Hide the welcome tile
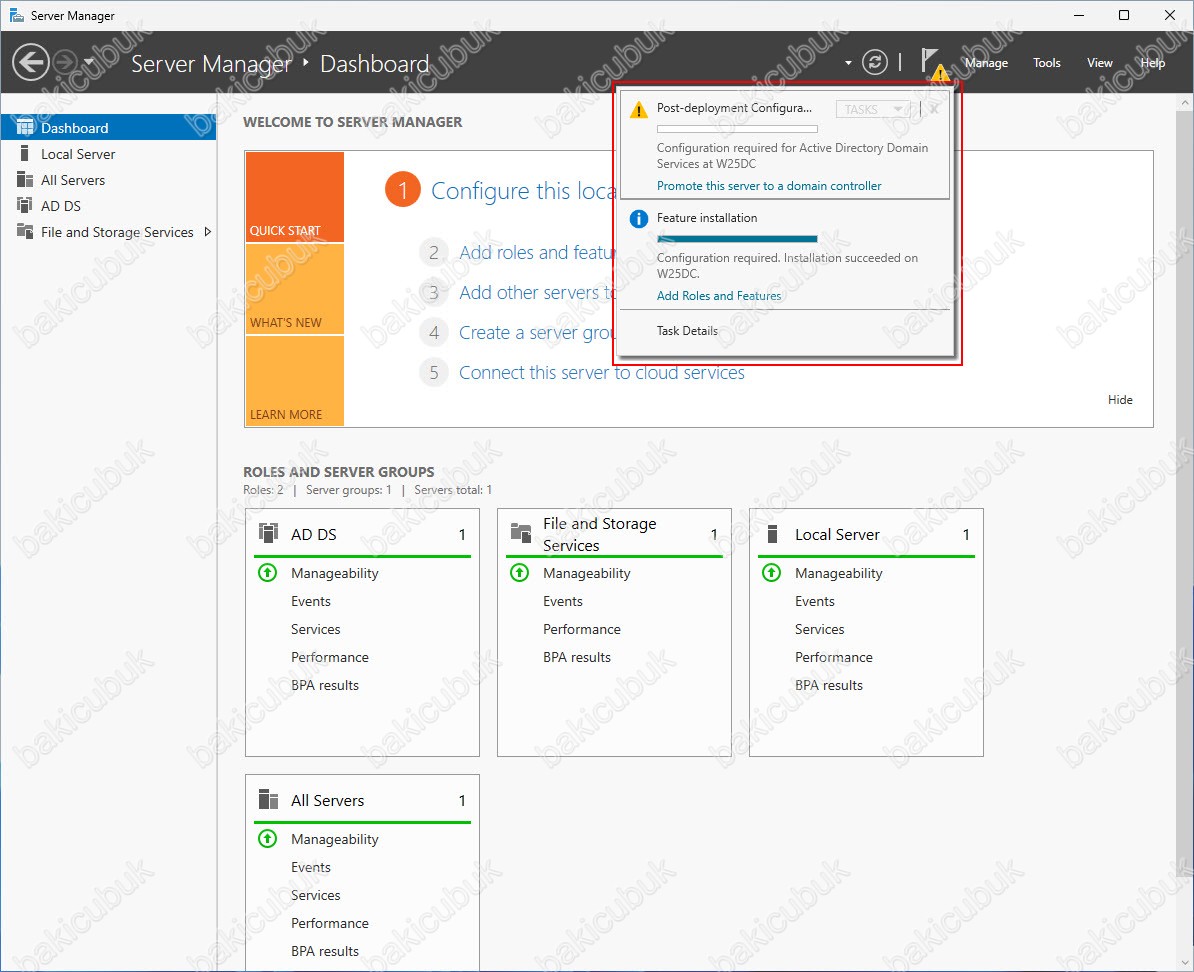 pos(1119,399)
